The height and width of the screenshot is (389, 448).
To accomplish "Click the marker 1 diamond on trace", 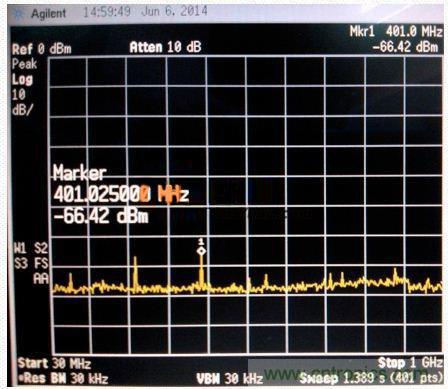I will (x=201, y=251).
